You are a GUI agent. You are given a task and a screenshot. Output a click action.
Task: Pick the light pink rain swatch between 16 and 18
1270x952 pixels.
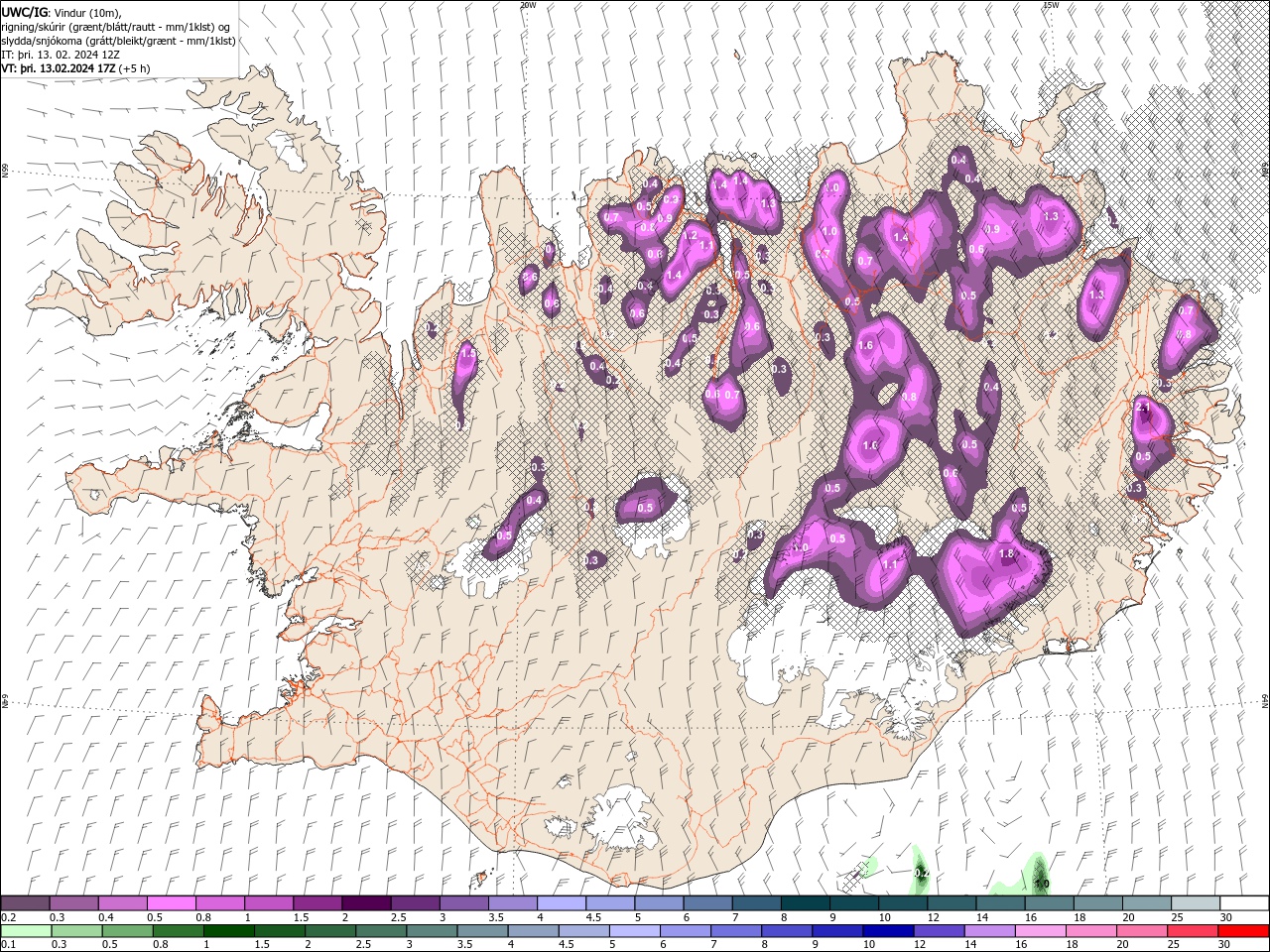(1040, 931)
